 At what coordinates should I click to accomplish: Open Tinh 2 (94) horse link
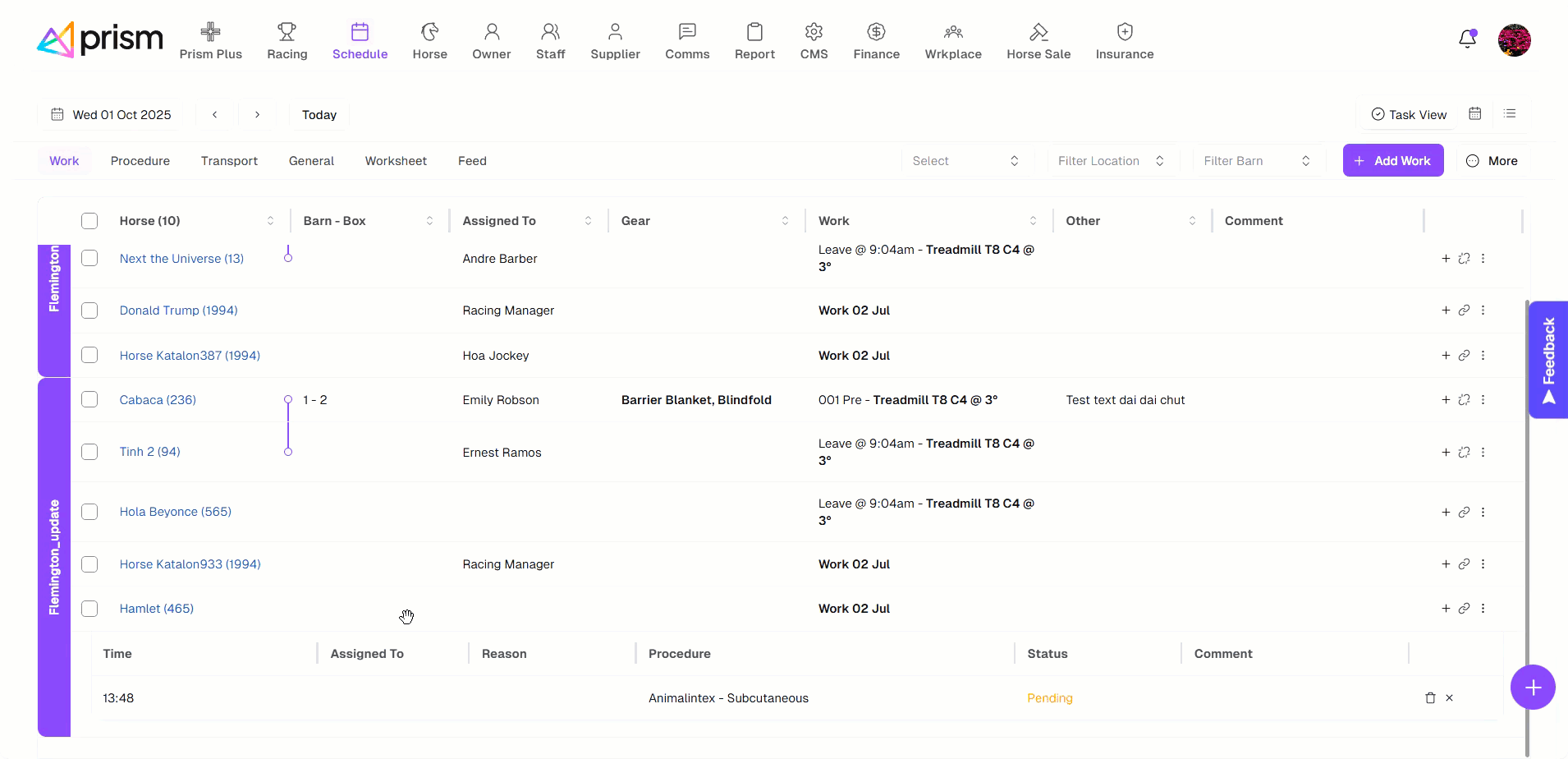(149, 452)
